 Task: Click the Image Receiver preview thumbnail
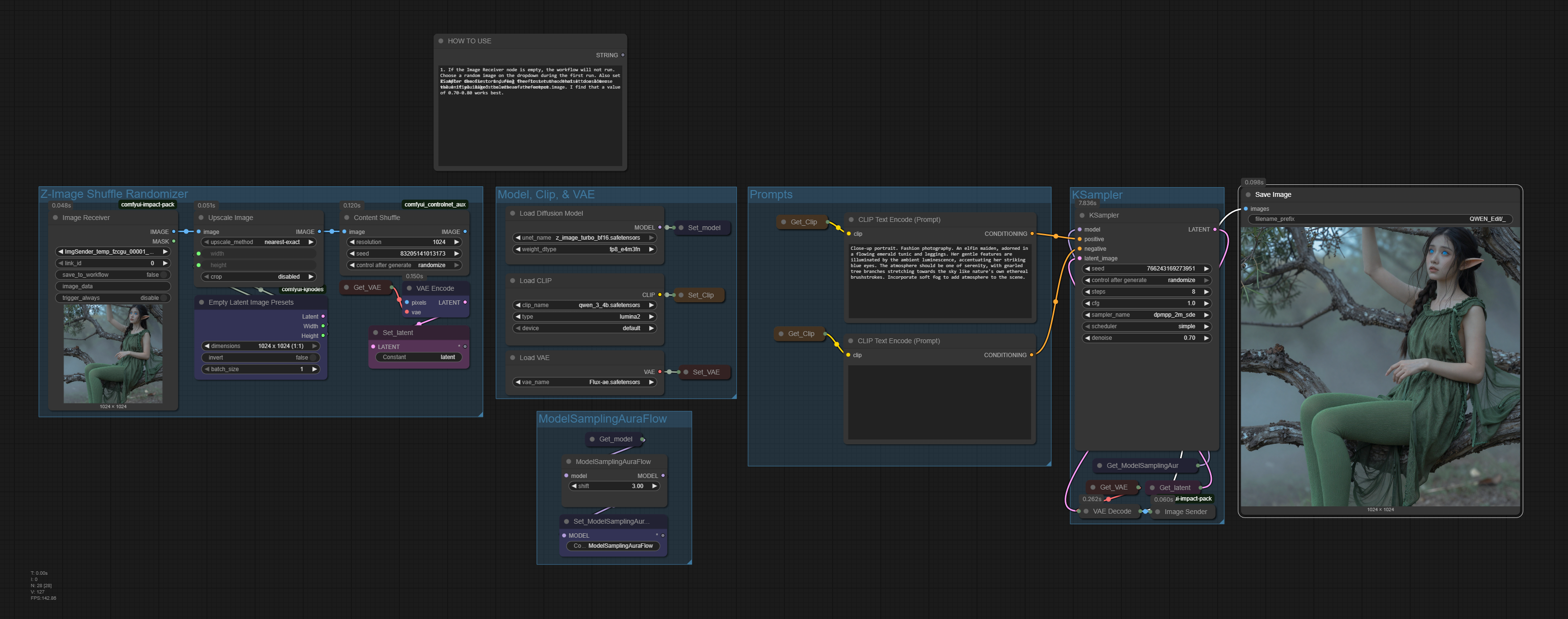[113, 354]
